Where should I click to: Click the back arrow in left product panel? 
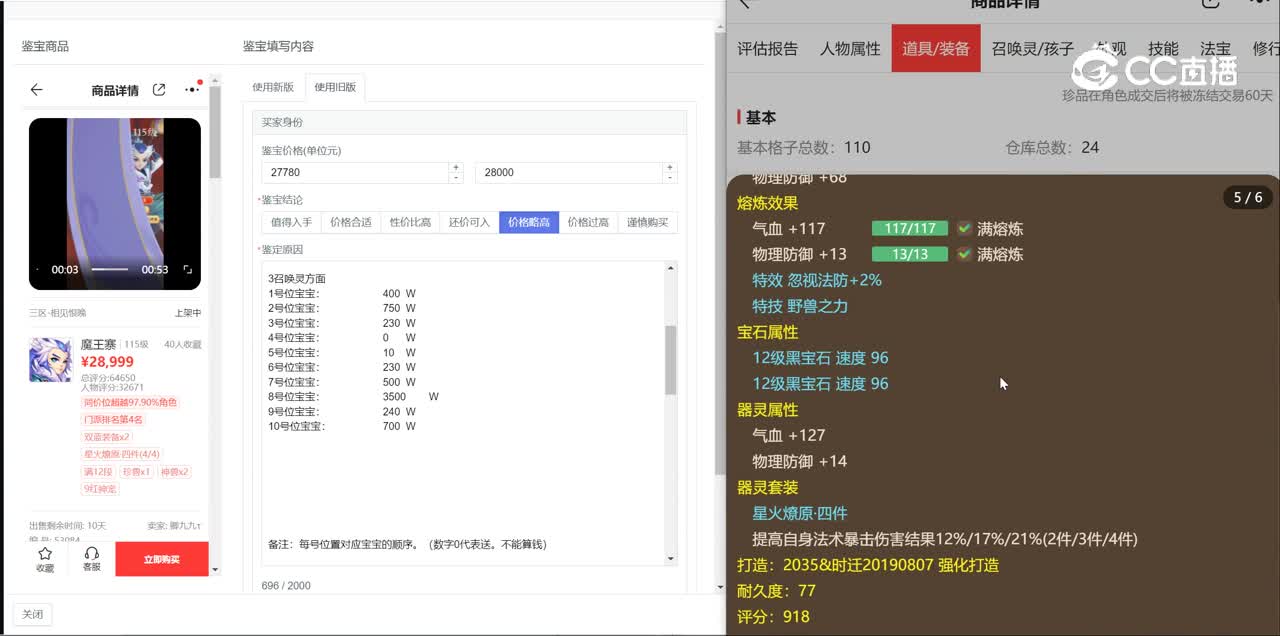[37, 90]
